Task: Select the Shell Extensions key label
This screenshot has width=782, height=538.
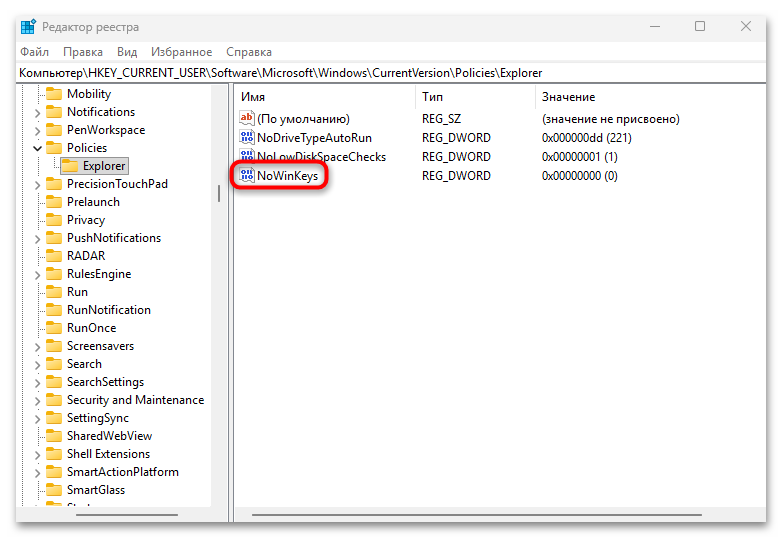Action: click(108, 454)
